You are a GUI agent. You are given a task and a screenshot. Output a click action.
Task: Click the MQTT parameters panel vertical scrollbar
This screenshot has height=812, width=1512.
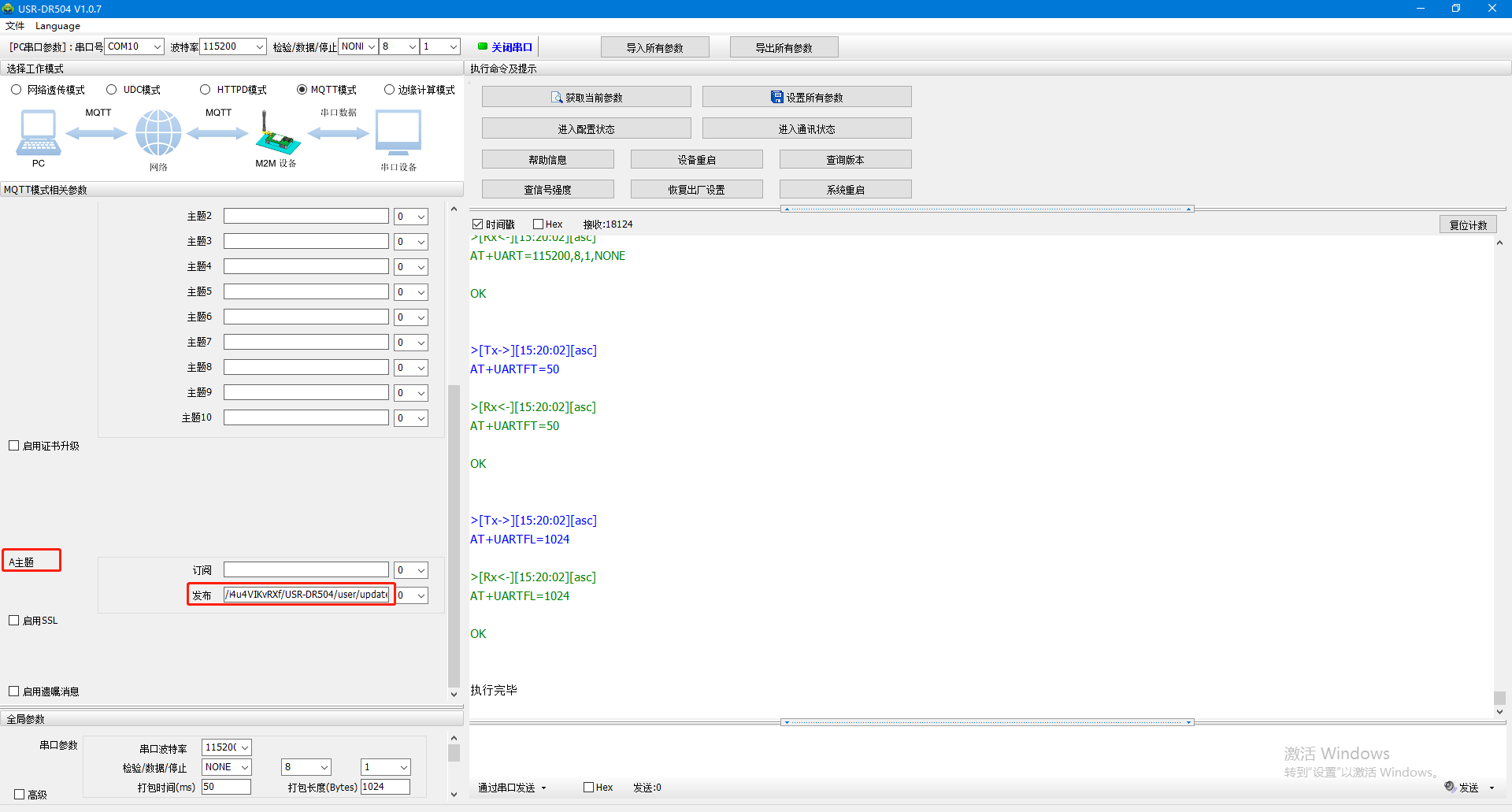point(454,536)
